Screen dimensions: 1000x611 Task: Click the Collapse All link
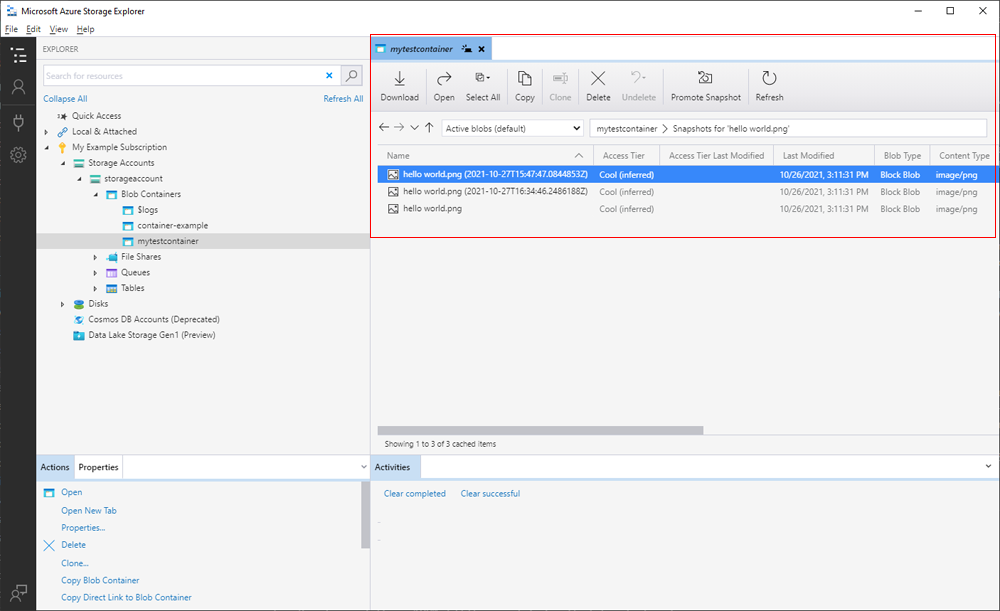pos(65,99)
